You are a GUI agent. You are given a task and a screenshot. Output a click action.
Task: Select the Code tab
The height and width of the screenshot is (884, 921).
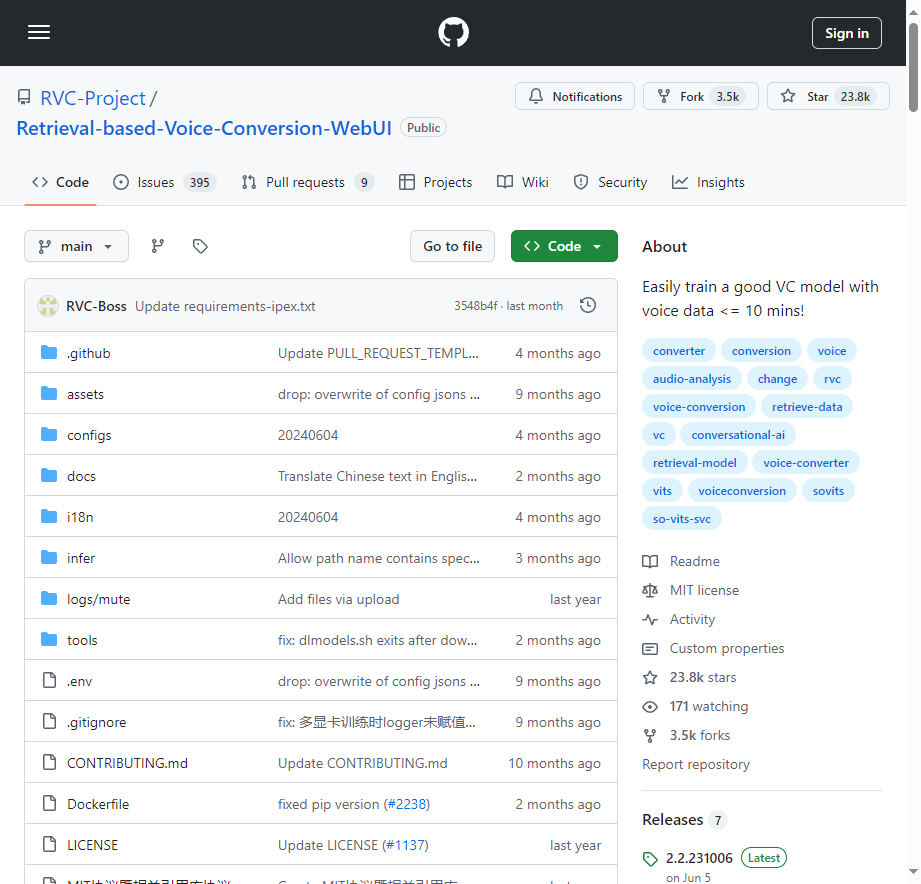pos(60,183)
